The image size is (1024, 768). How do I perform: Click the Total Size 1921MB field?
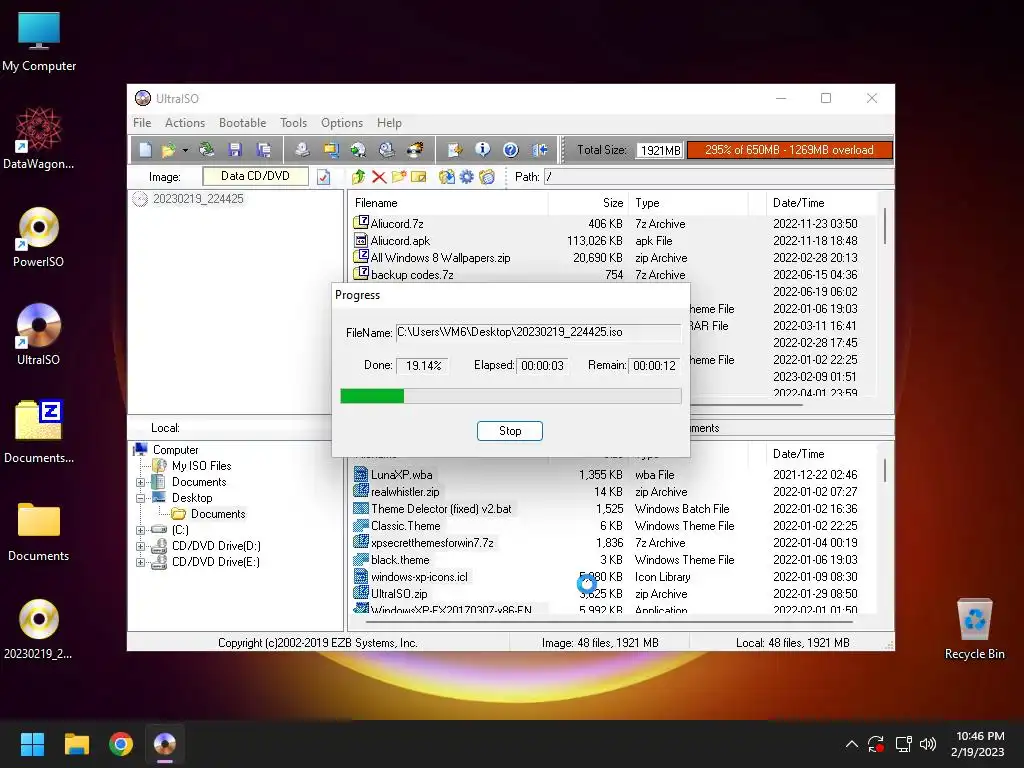(x=660, y=150)
